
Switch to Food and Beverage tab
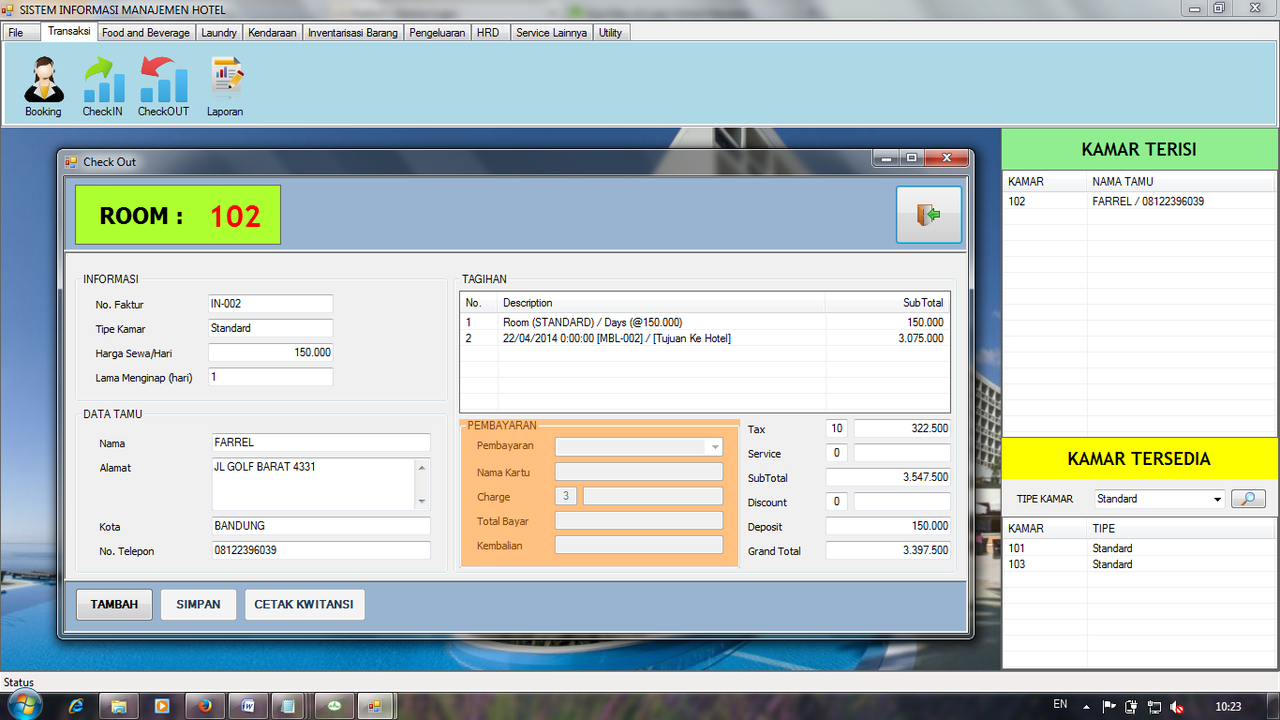point(146,33)
